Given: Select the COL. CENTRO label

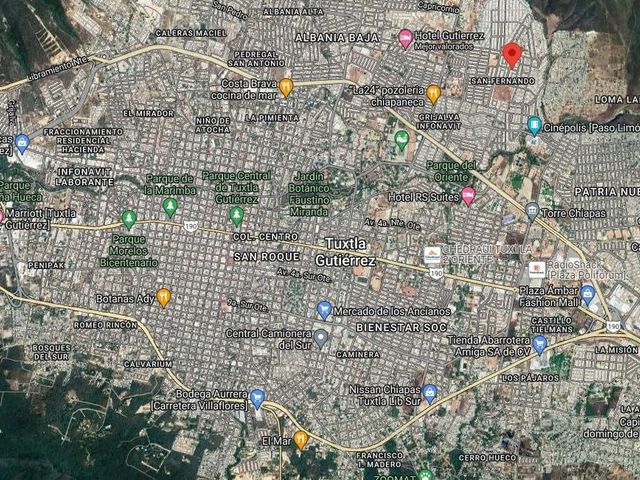Looking at the screenshot, I should (265, 237).
